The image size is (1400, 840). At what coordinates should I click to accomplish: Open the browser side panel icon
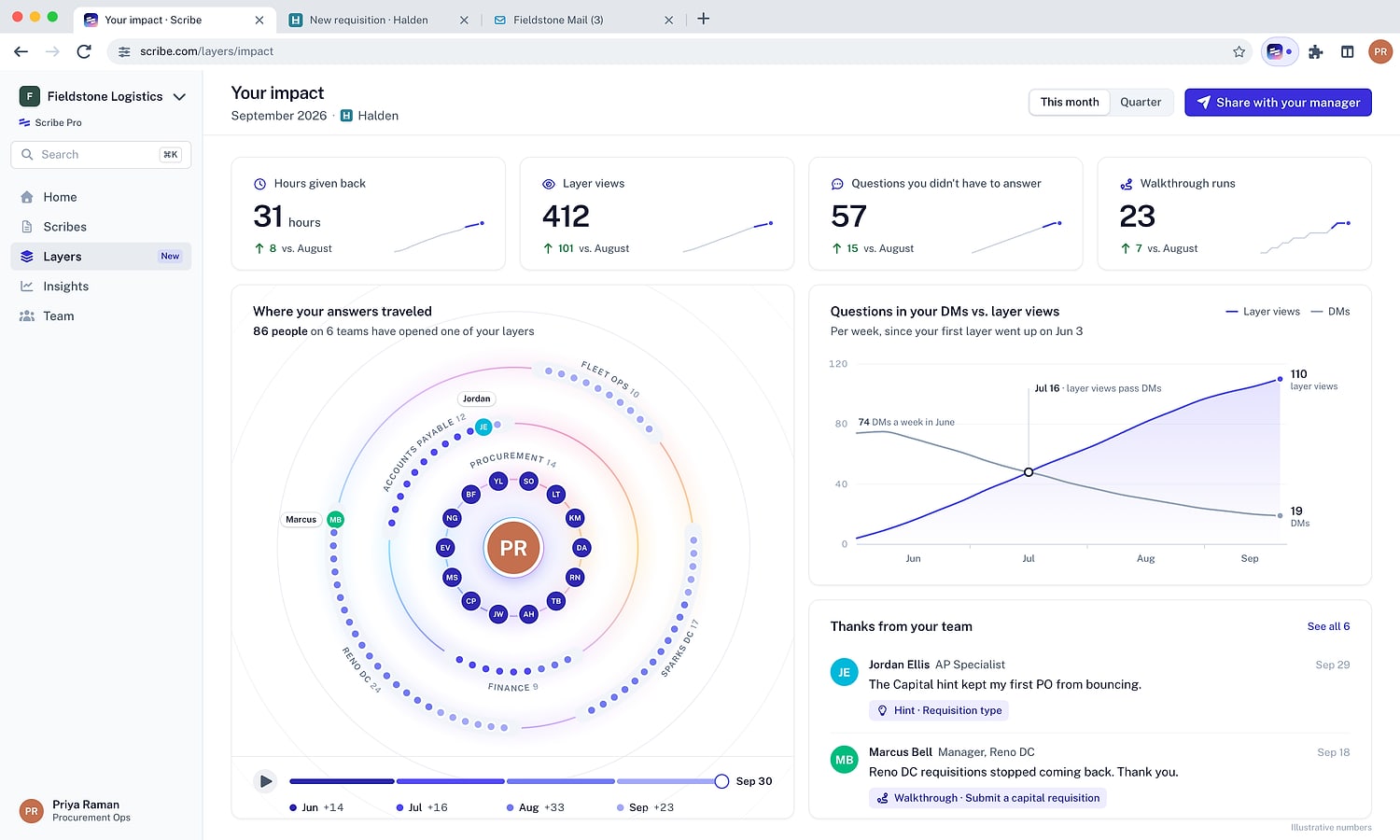click(1347, 51)
